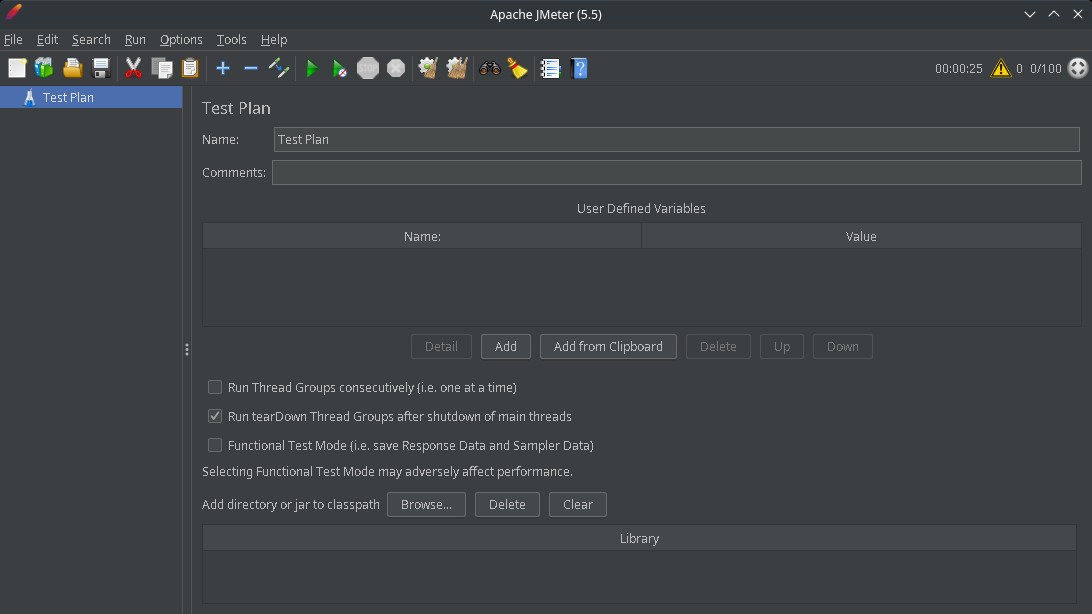Click the Name input field
The width and height of the screenshot is (1092, 614).
pyautogui.click(x=676, y=139)
